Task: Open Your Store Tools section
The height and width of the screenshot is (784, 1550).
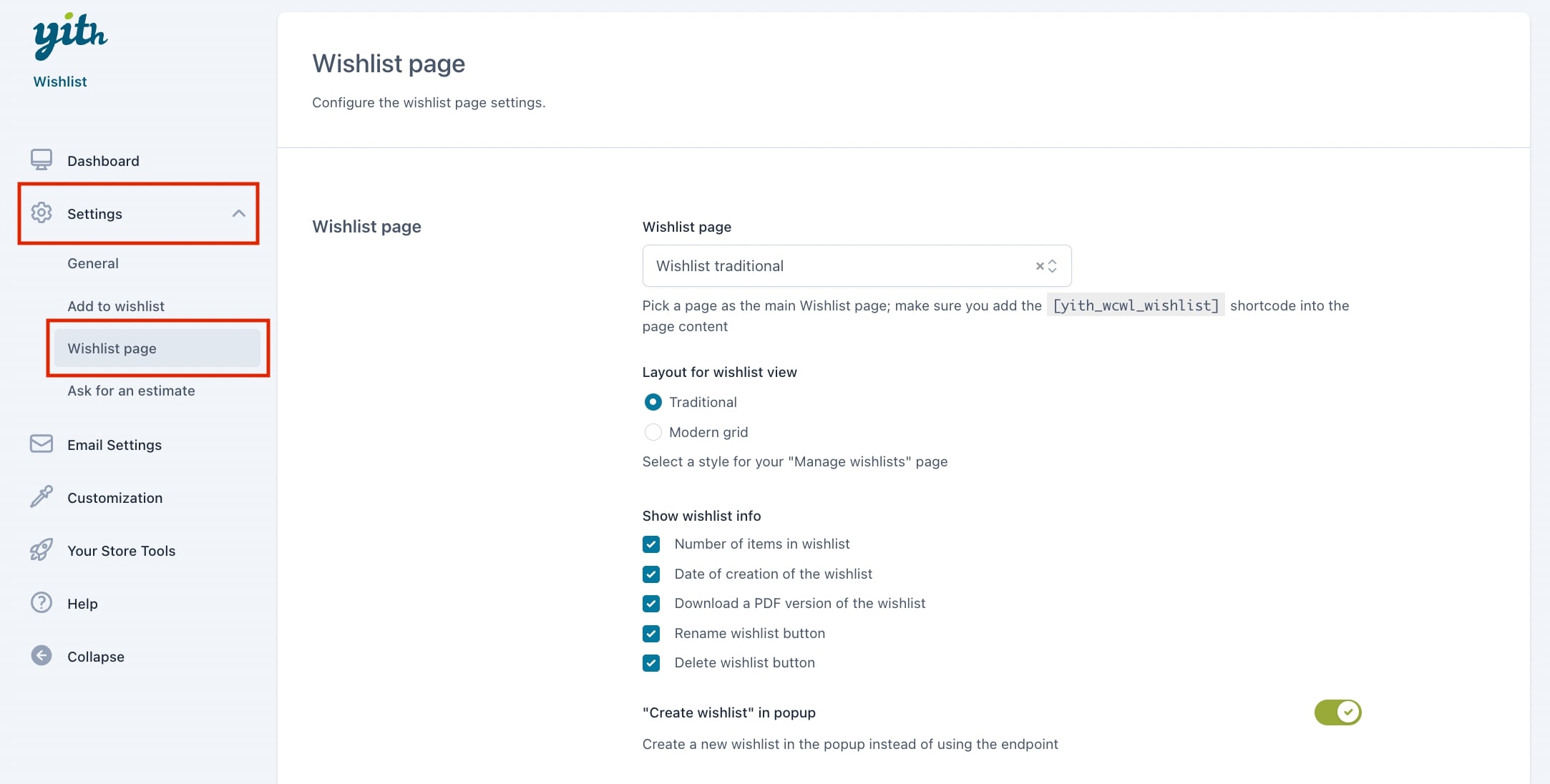Action: pos(121,551)
